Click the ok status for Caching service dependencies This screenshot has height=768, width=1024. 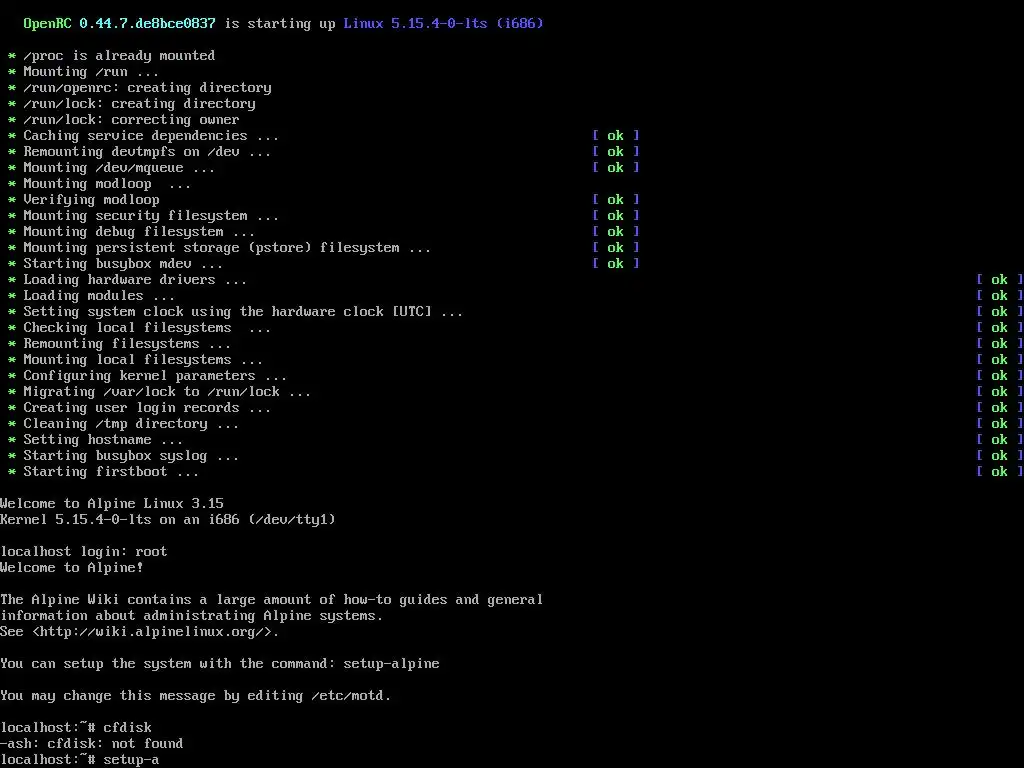click(x=616, y=136)
